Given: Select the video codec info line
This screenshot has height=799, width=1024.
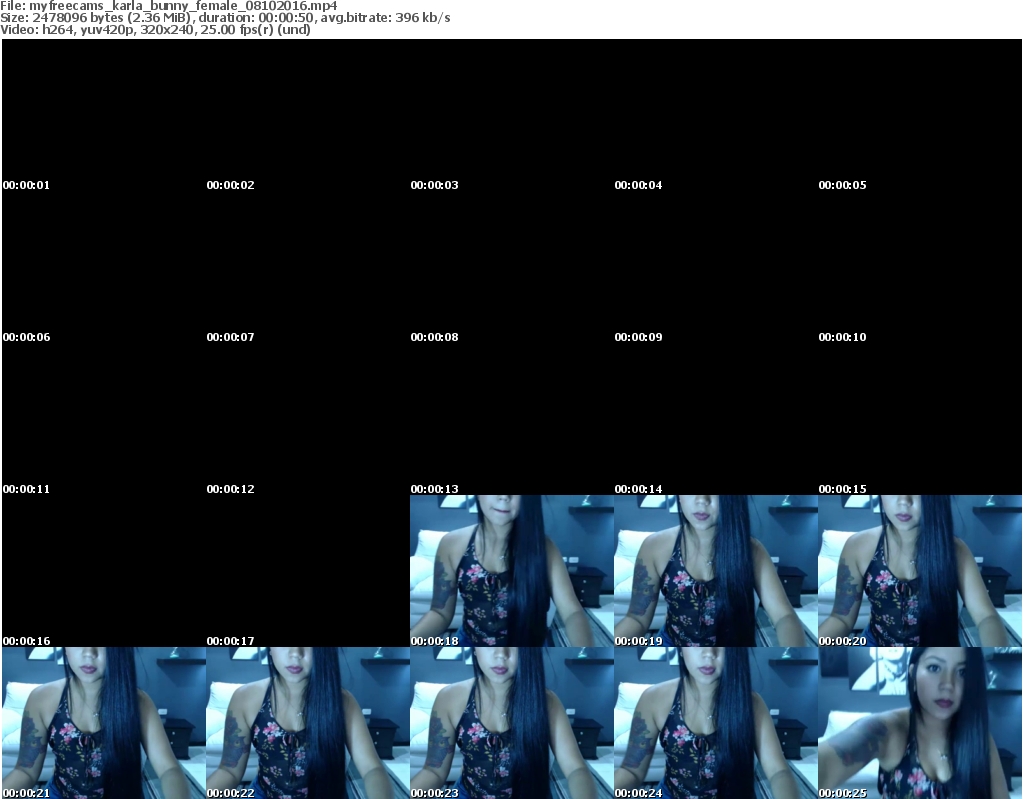Looking at the screenshot, I should click(155, 29).
